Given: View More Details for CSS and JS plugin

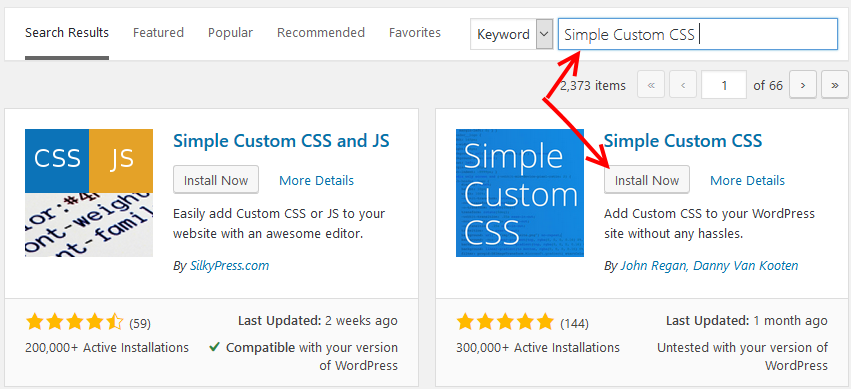Looking at the screenshot, I should pos(316,181).
